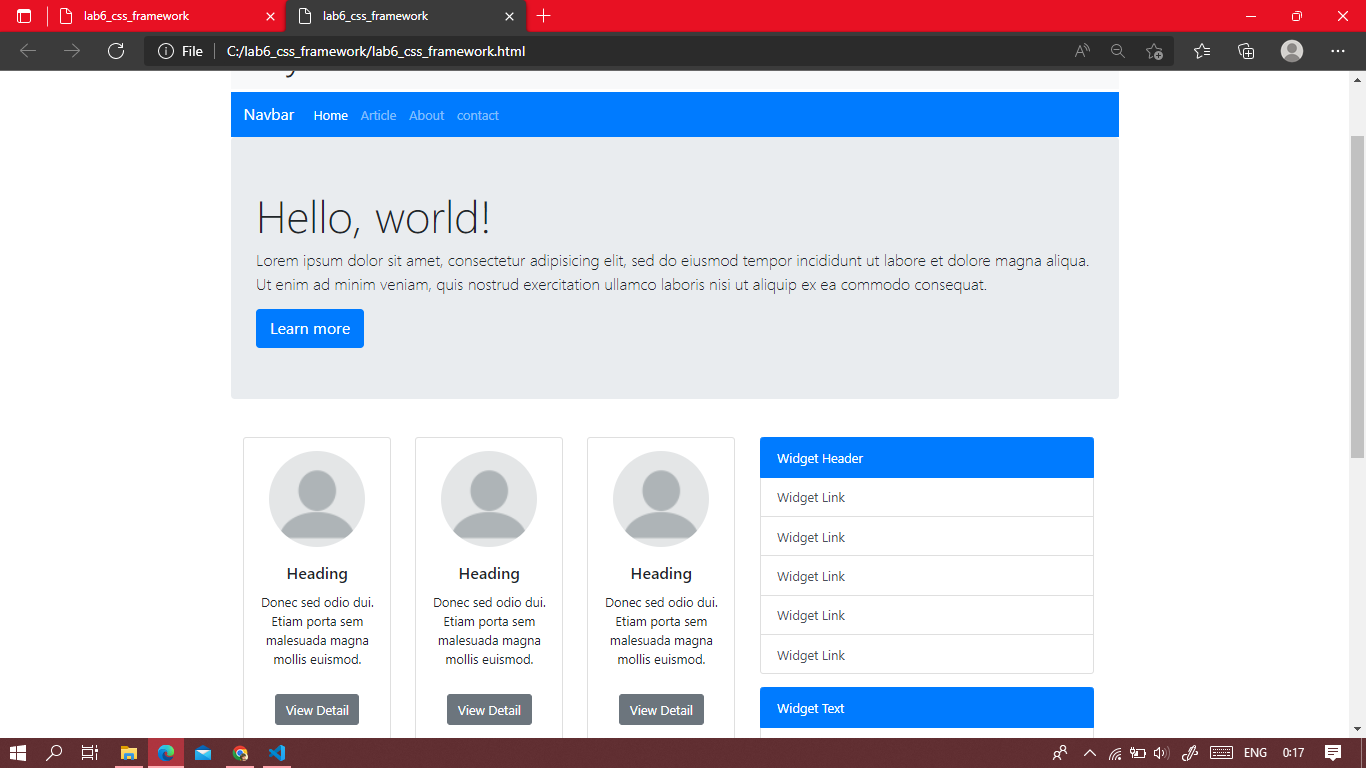1366x768 pixels.
Task: Open the volume control in system tray
Action: (1161, 753)
